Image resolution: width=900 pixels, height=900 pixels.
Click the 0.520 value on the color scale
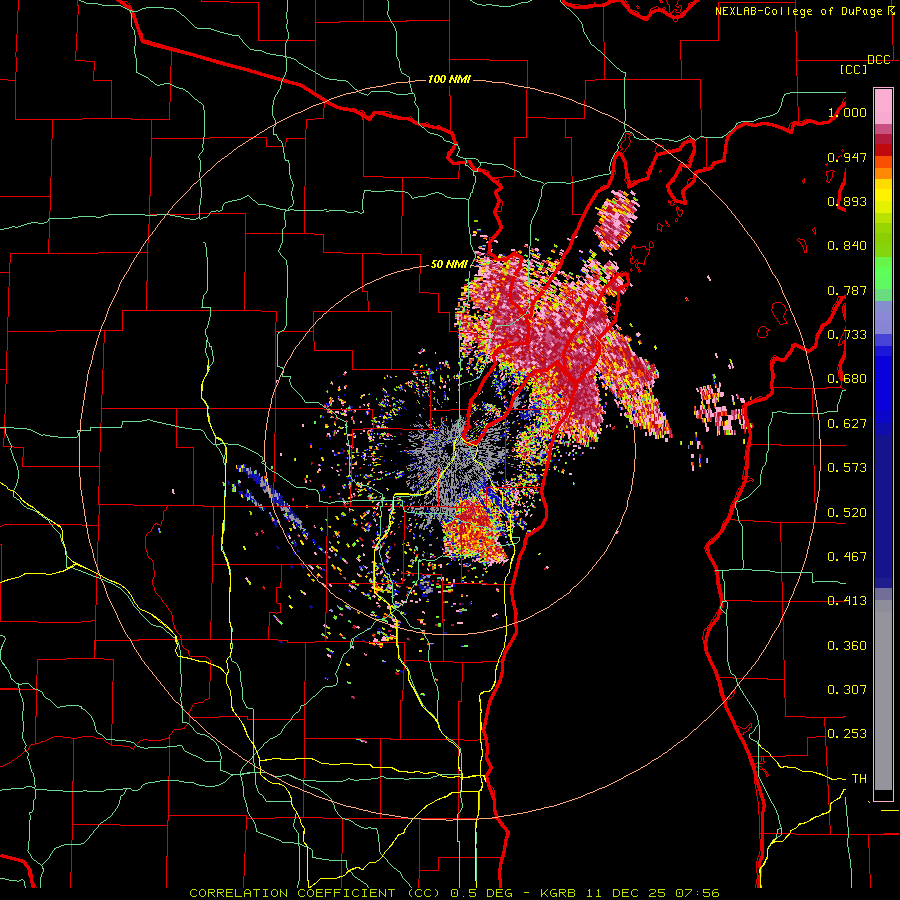pyautogui.click(x=847, y=513)
